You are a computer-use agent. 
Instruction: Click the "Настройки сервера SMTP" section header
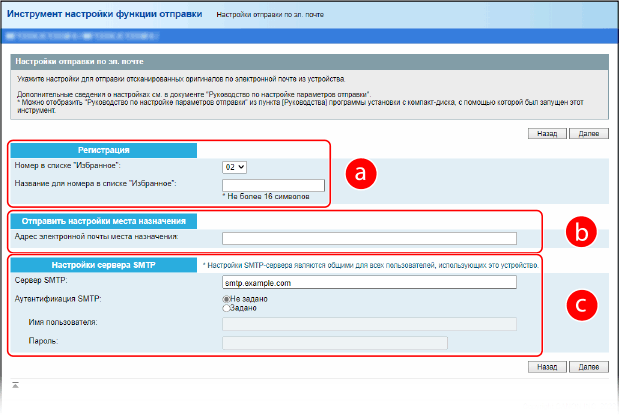coord(103,265)
